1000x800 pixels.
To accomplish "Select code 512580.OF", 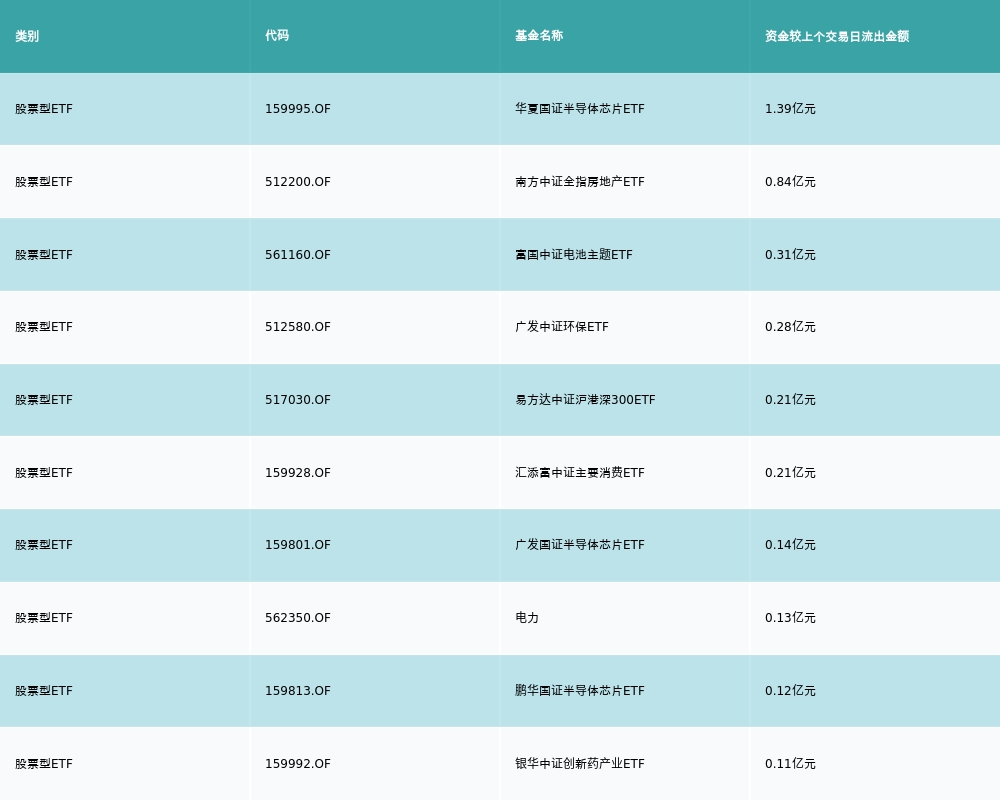I will click(x=298, y=327).
